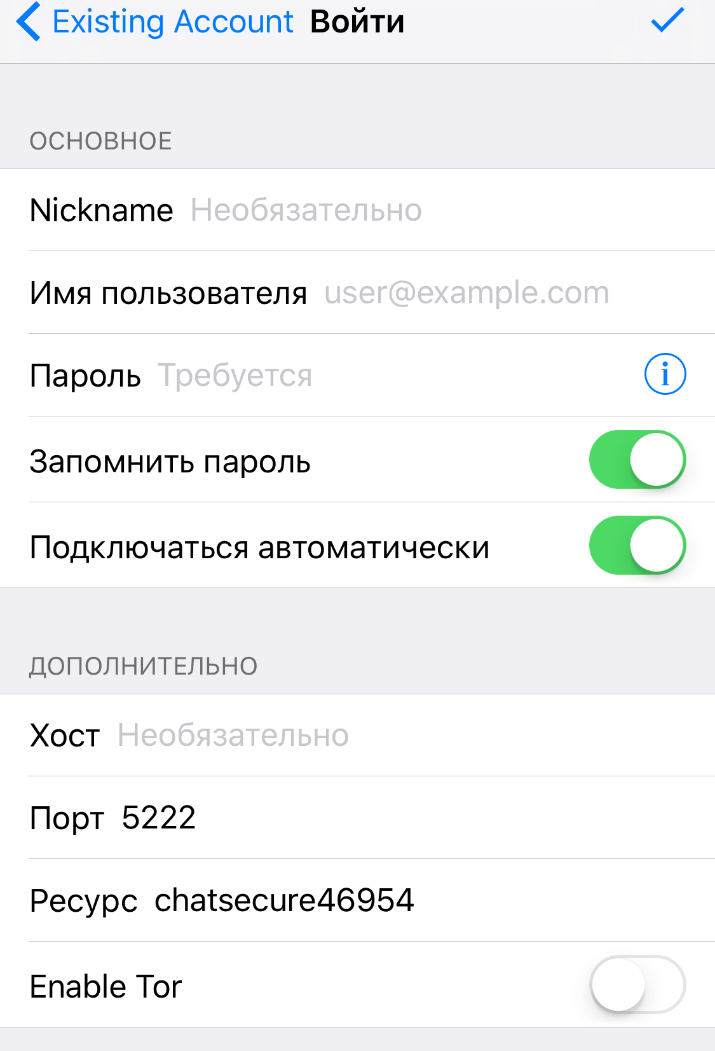This screenshot has height=1051, width=715.
Task: Disable the Запомнить пароль switch
Action: (637, 460)
